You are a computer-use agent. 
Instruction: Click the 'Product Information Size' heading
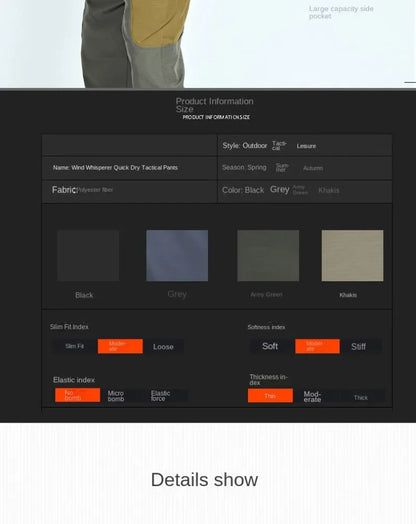[x=215, y=105]
